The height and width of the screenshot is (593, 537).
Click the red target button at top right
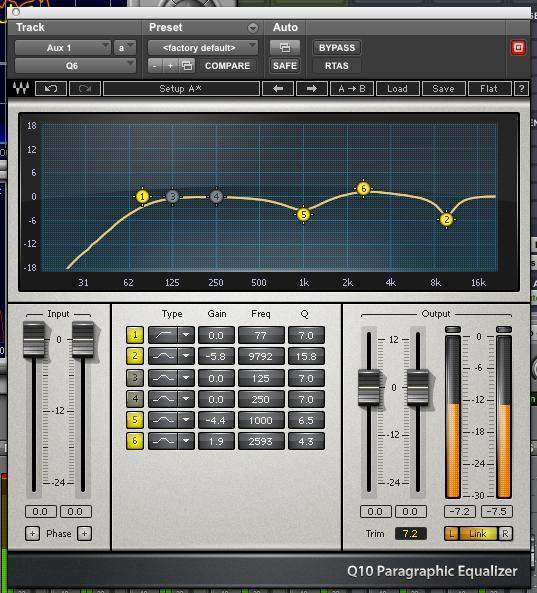(518, 48)
